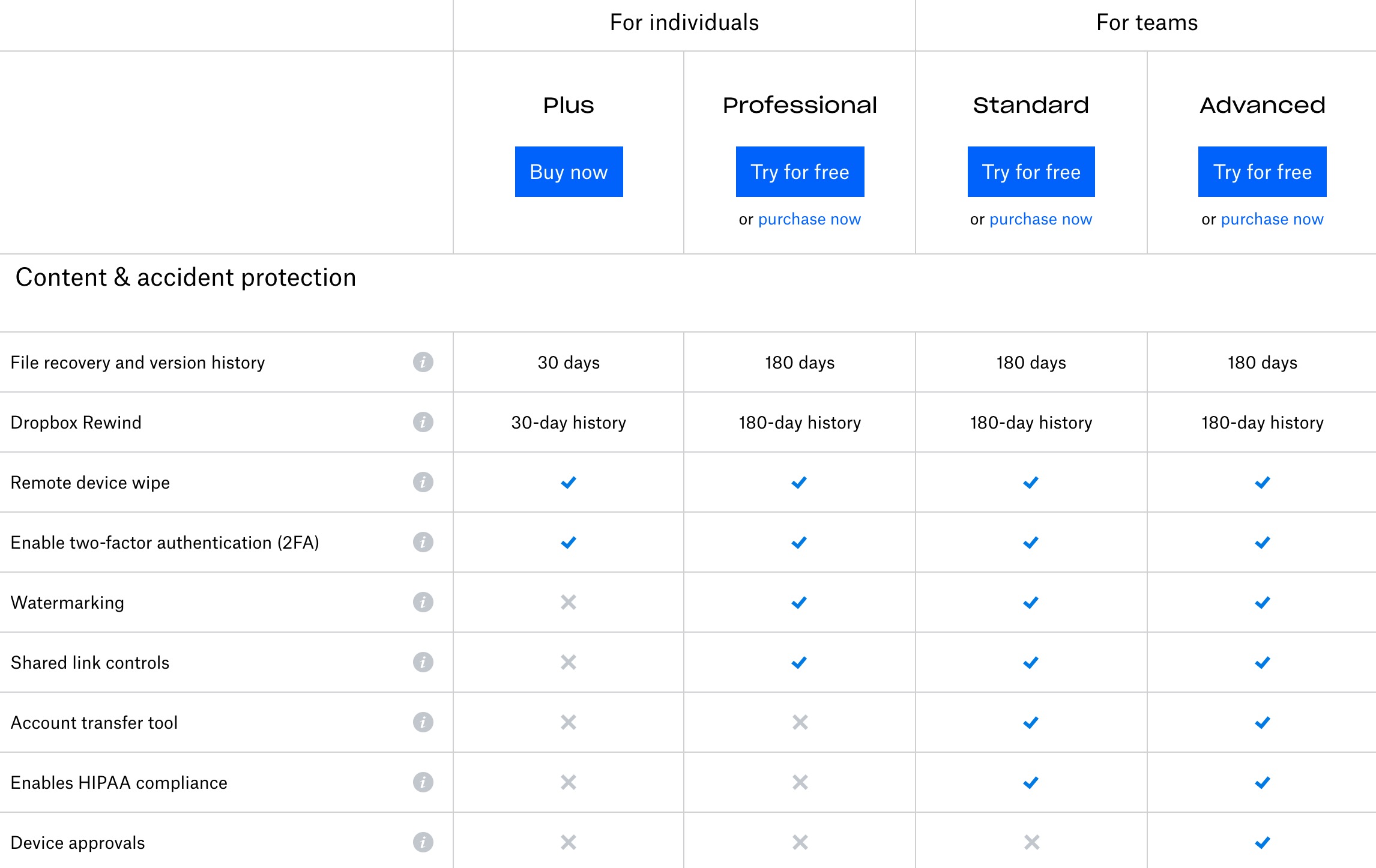
Task: Select the For teams header
Action: pos(1146,23)
